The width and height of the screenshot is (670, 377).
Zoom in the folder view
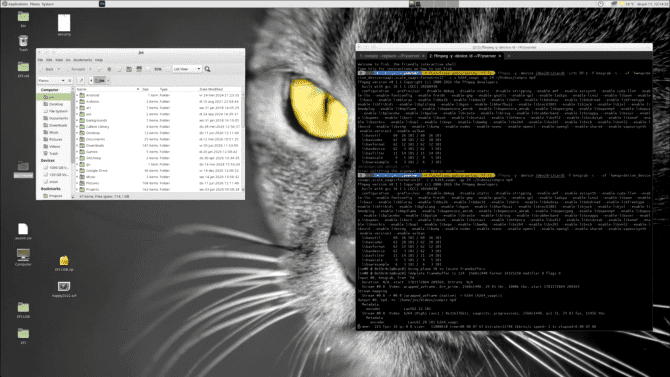pyautogui.click(x=168, y=69)
